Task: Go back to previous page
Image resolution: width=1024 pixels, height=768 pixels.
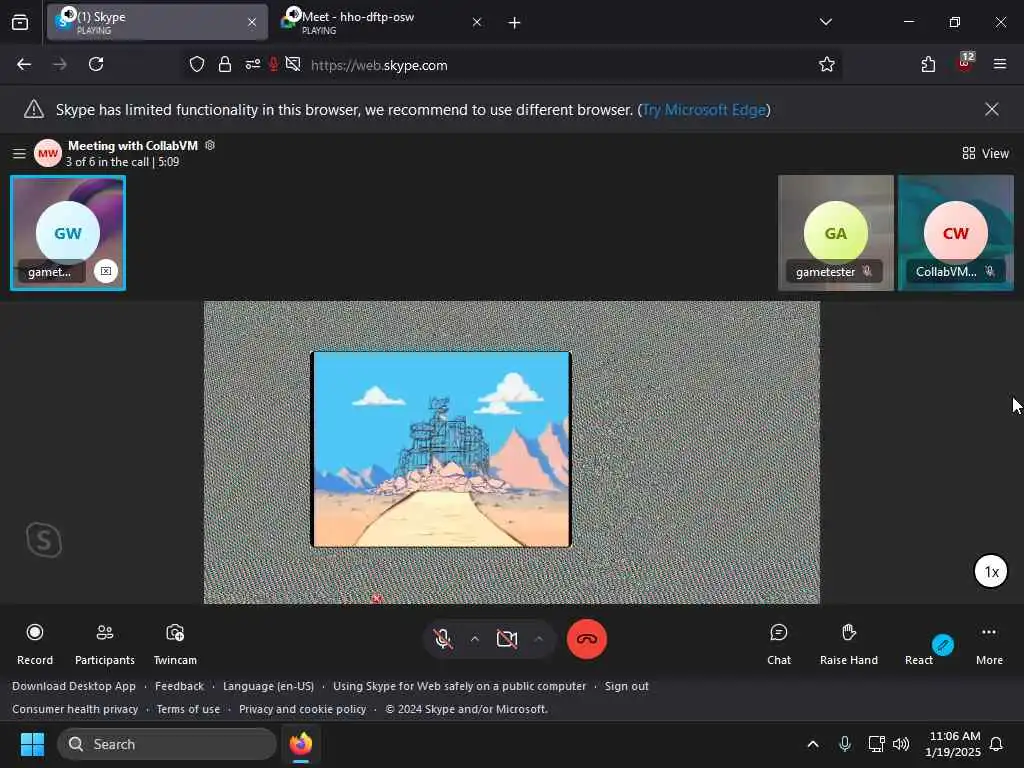Action: 24,64
